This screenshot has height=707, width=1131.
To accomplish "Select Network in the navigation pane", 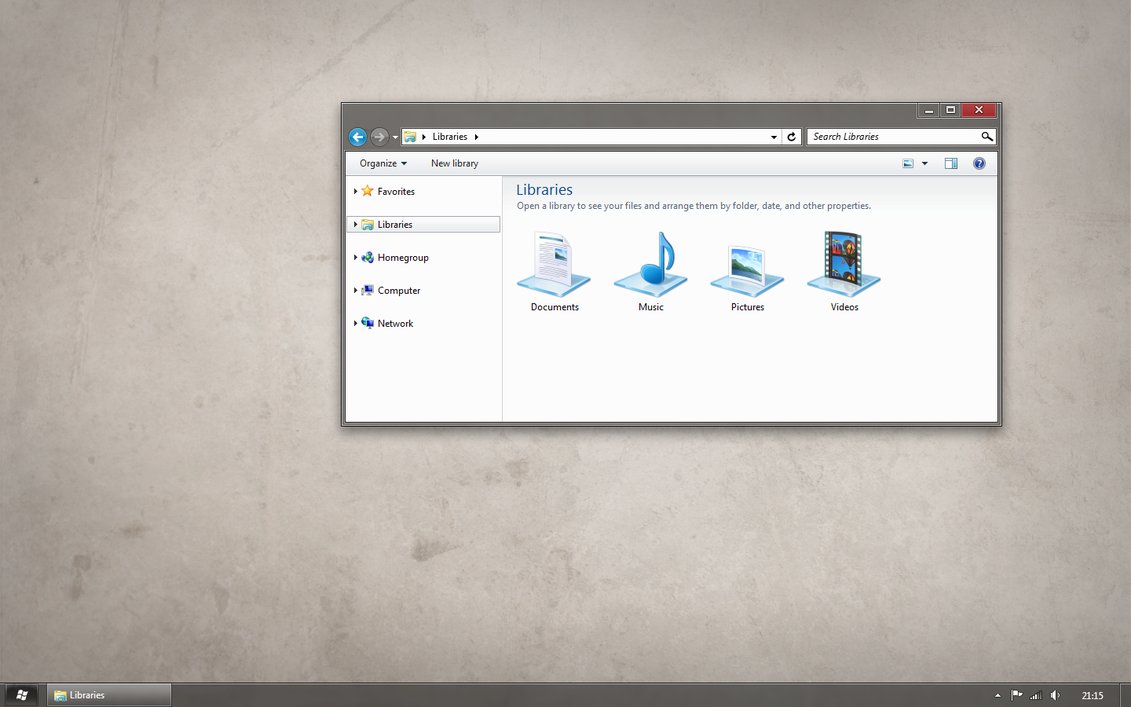I will pyautogui.click(x=395, y=324).
